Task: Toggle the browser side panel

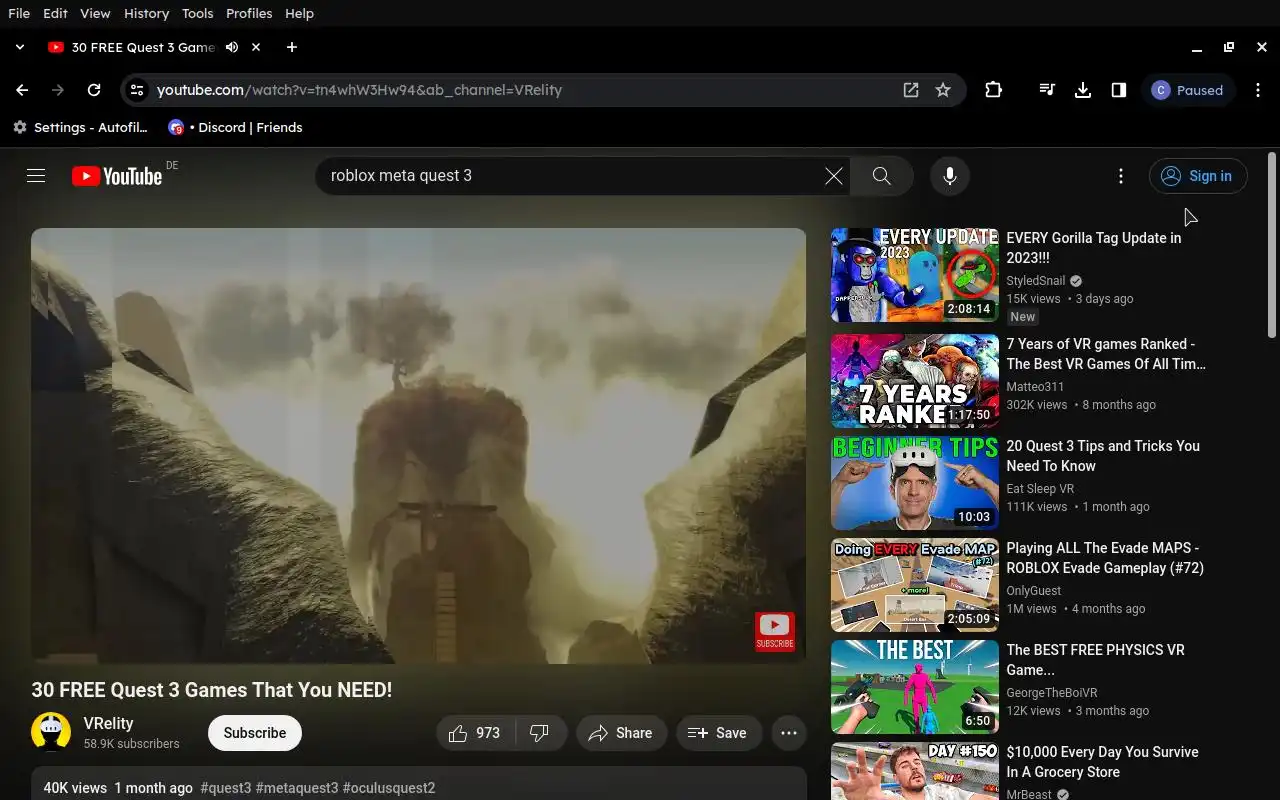Action: point(1119,90)
